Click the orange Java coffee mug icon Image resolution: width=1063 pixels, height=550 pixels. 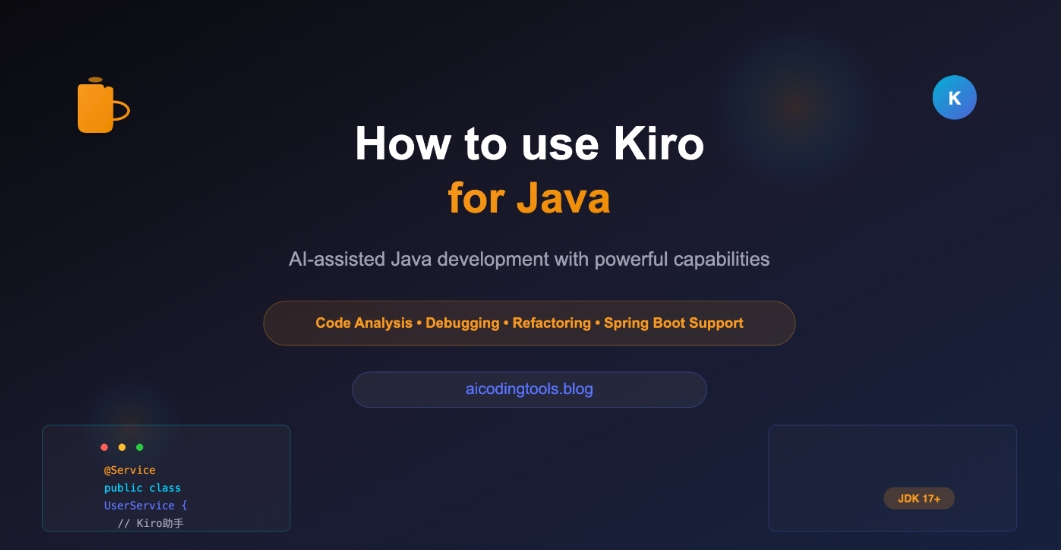pyautogui.click(x=103, y=105)
